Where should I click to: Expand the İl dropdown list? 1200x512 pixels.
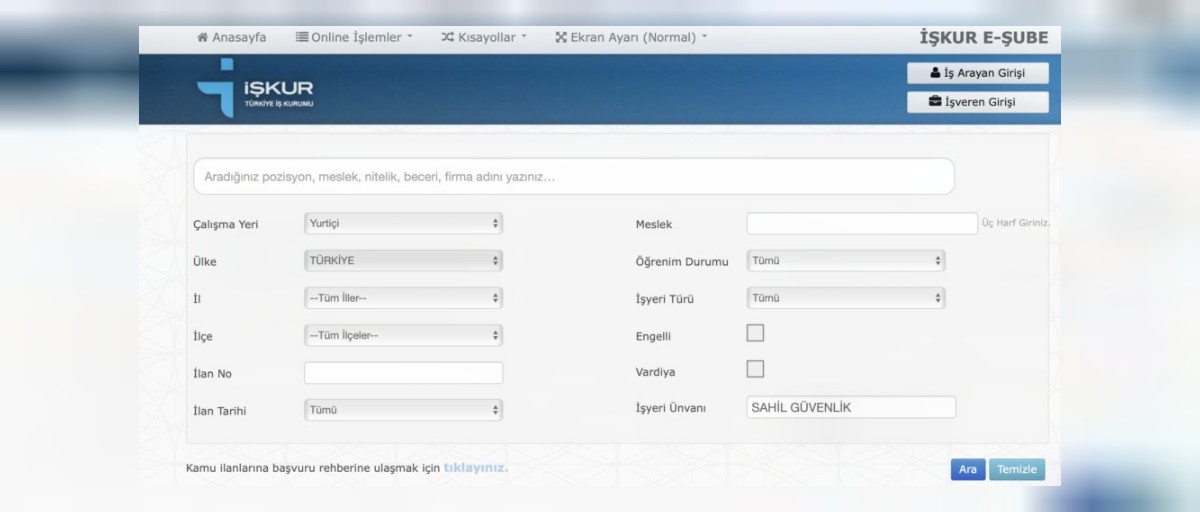[403, 298]
